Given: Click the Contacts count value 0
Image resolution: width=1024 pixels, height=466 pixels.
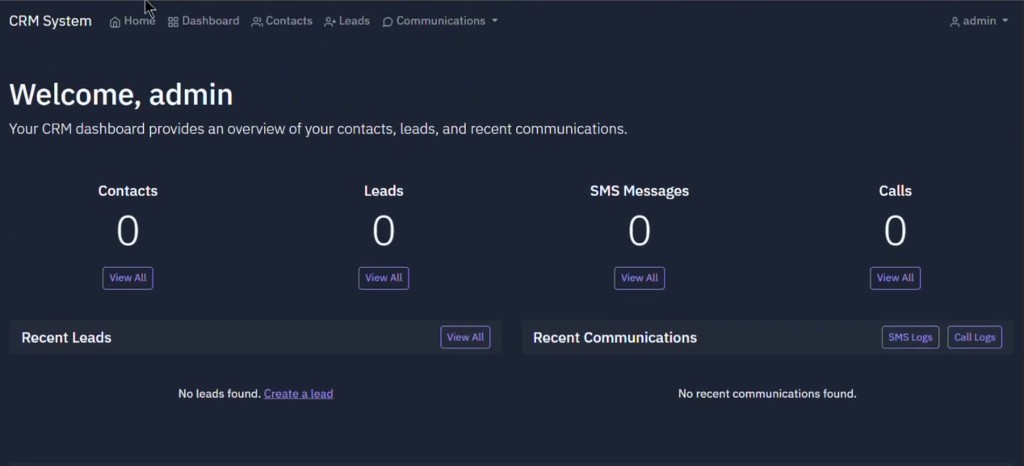Looking at the screenshot, I should [x=128, y=231].
